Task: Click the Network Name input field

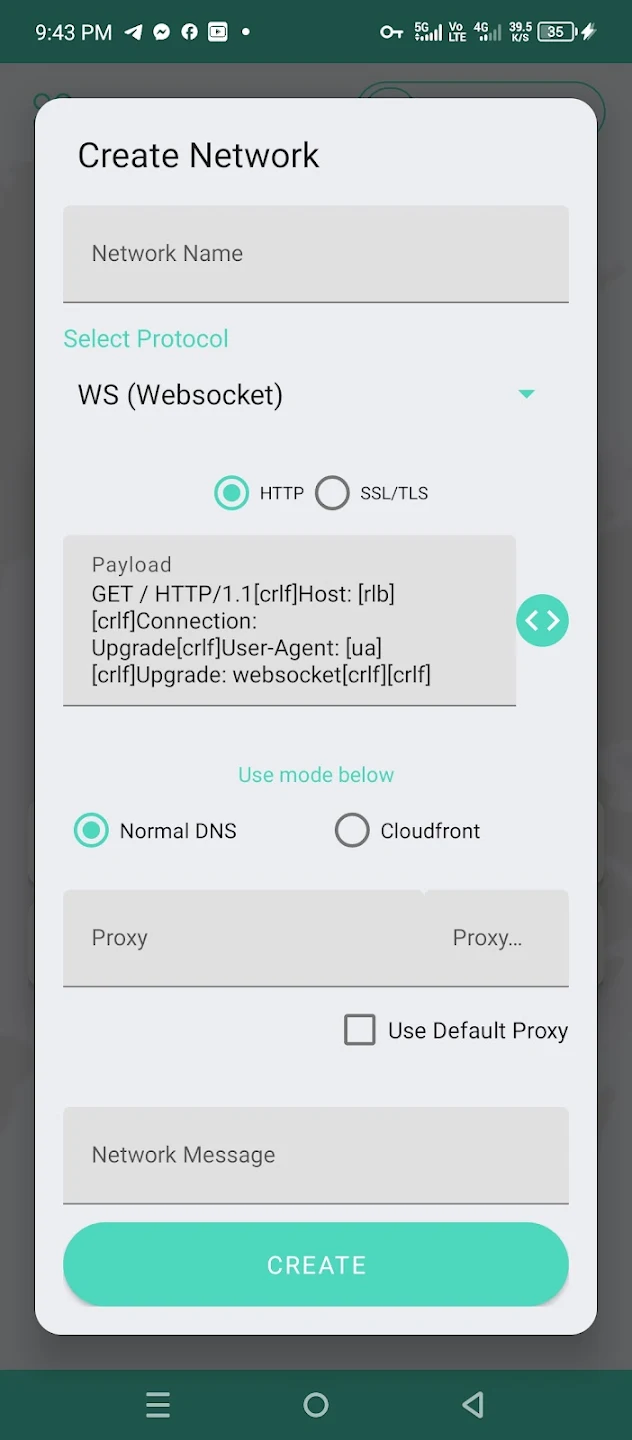Action: coord(316,253)
